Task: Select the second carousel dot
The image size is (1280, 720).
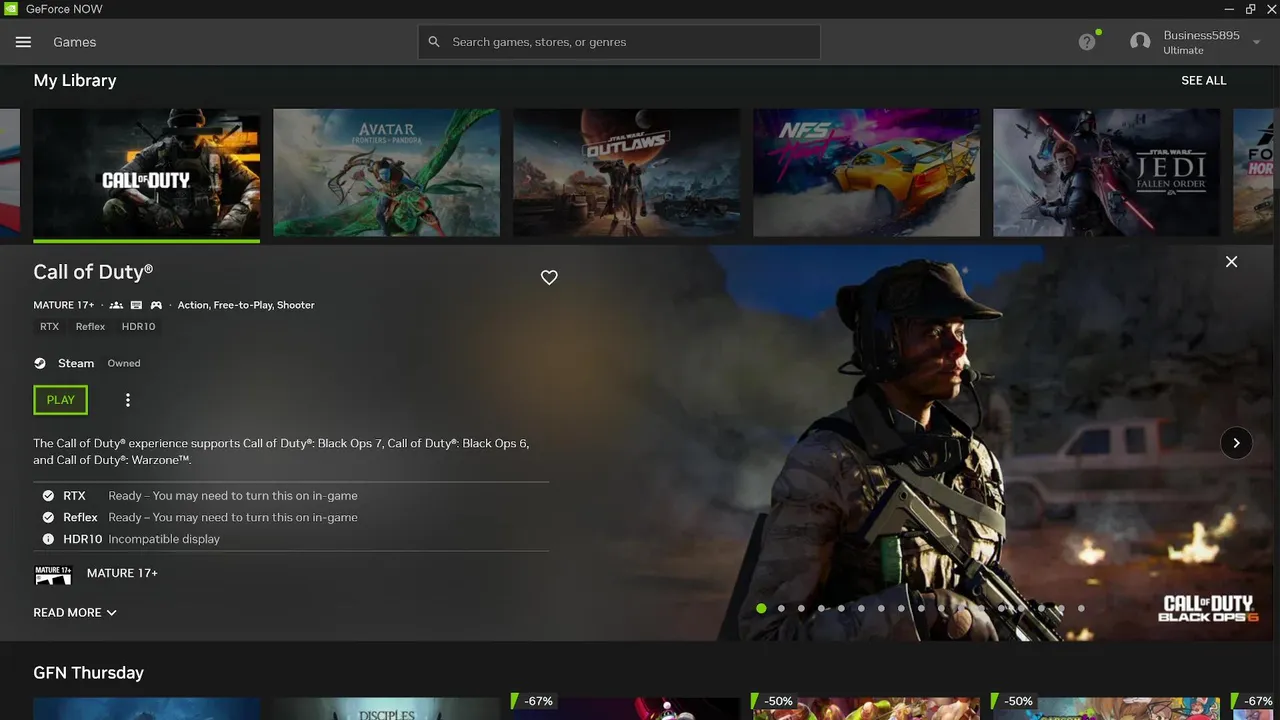Action: click(x=781, y=608)
